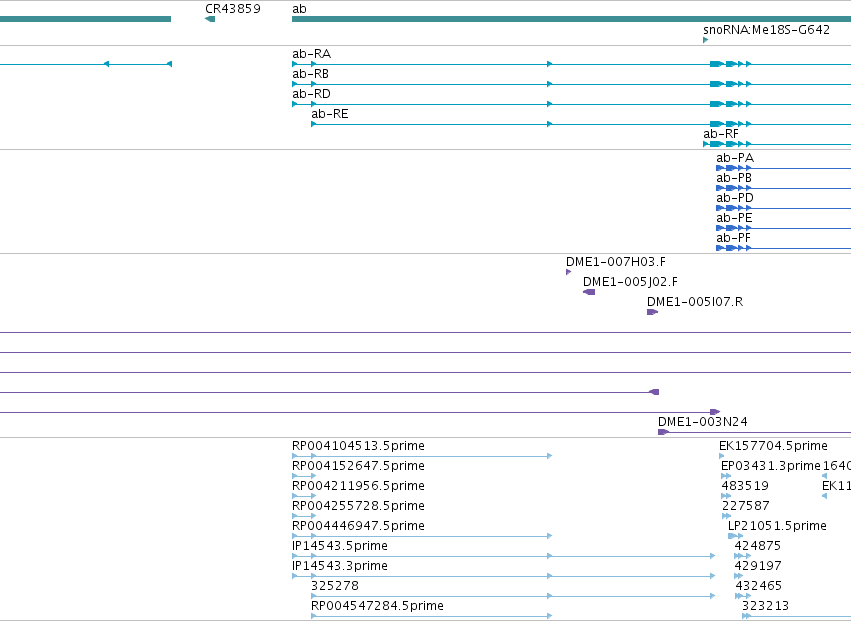Viewport: 851px width, 621px height.
Task: Click the DME1-005I07.R label
Action: (x=695, y=302)
